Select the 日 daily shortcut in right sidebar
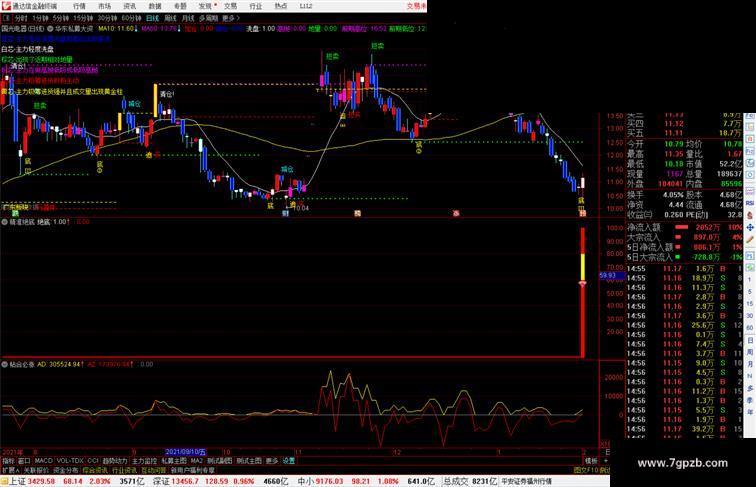Image resolution: width=756 pixels, height=487 pixels. tap(750, 340)
